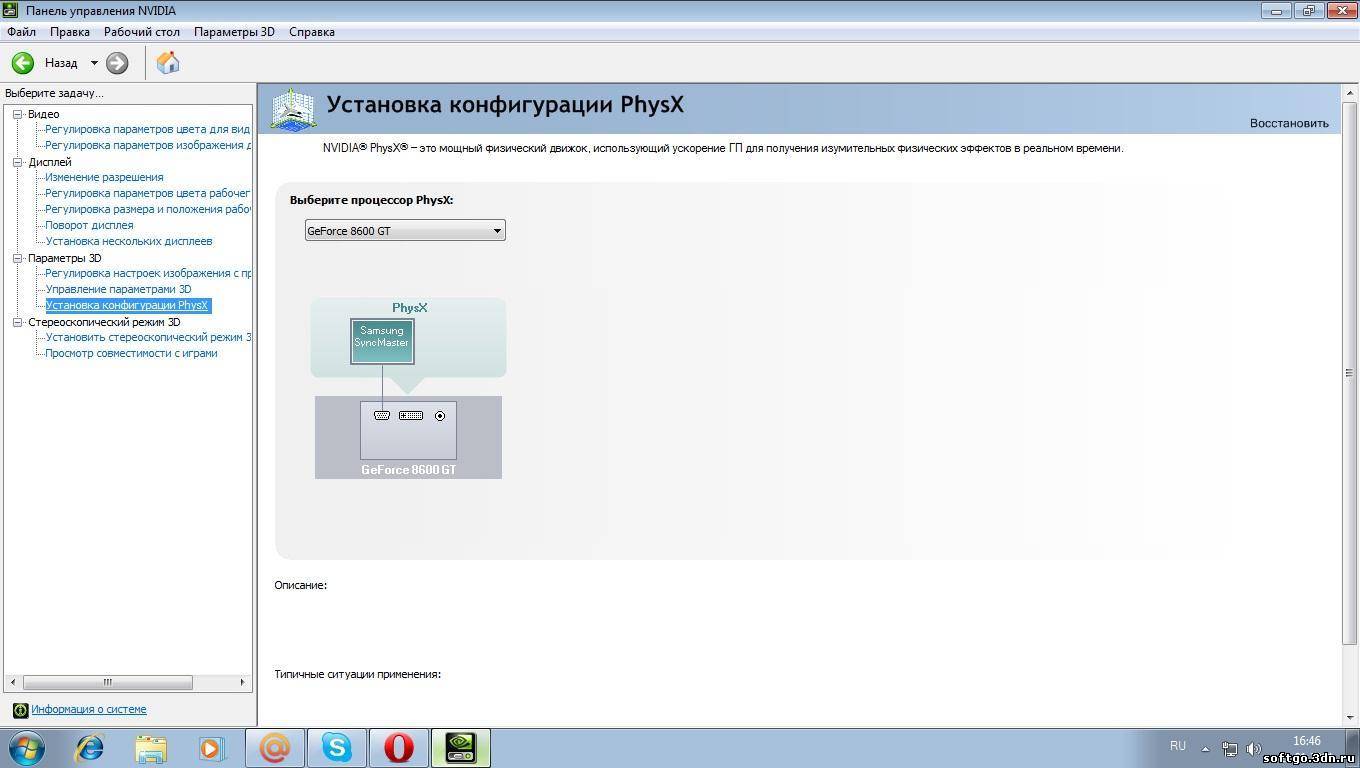Click the volume speaker tray icon
The image size is (1360, 768).
(1254, 748)
